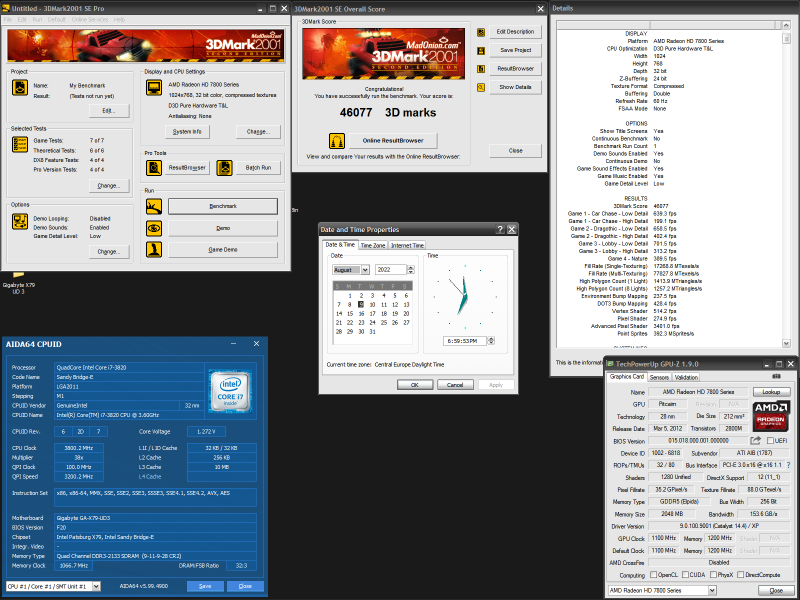Click the Online ResultBrowser button
Image resolution: width=800 pixels, height=600 pixels.
coord(393,140)
